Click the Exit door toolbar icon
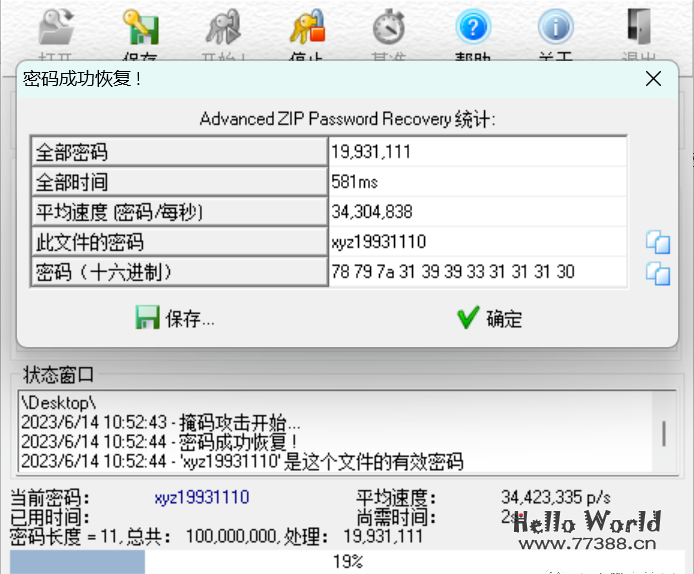694x574 pixels. pos(639,27)
